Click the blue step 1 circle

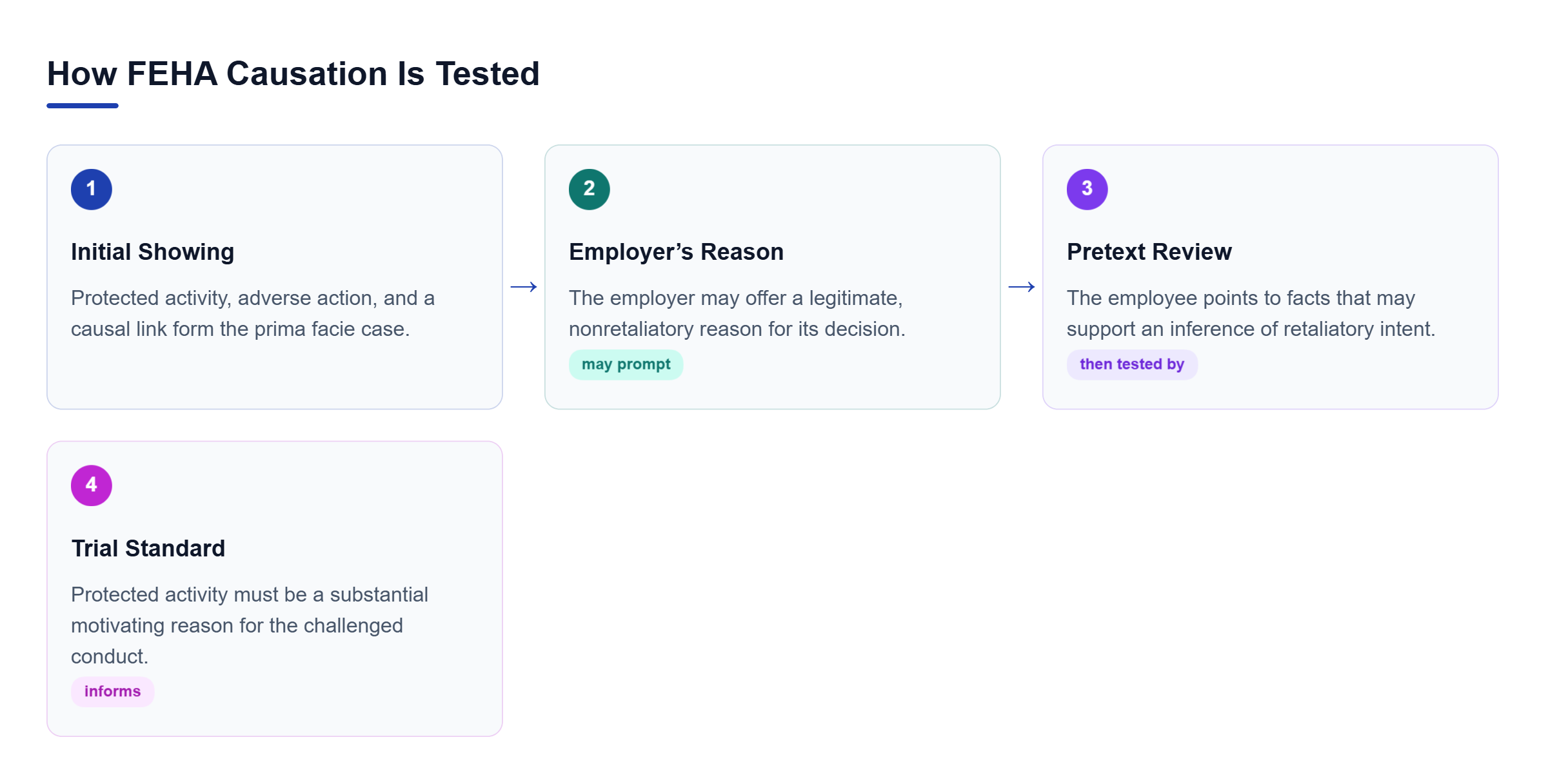pos(92,189)
